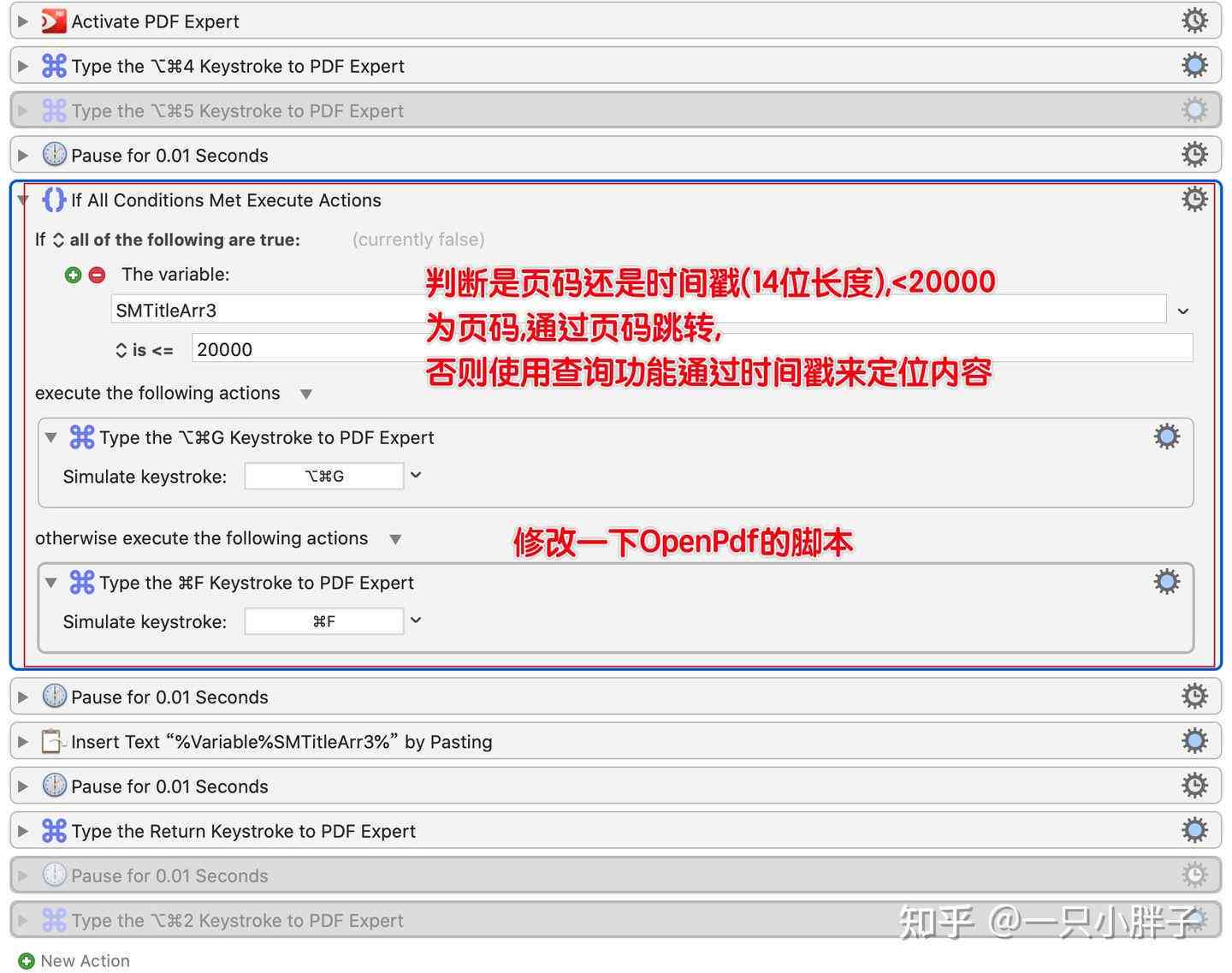Image resolution: width=1232 pixels, height=973 pixels.
Task: Click command icon of ⌥⌘G Keystroke action
Action: 81,437
